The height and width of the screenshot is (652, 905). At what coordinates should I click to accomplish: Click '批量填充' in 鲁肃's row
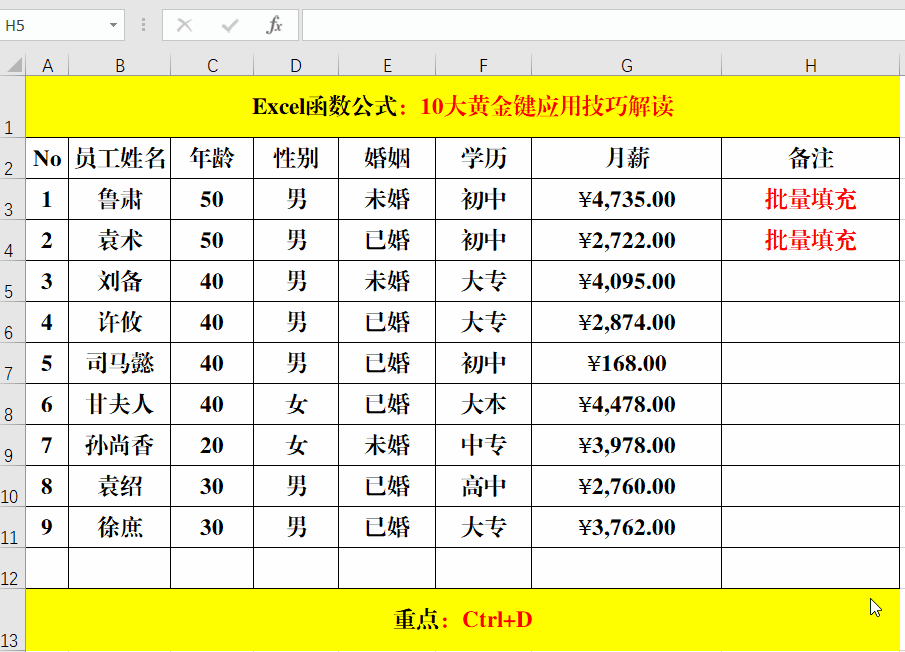point(810,199)
